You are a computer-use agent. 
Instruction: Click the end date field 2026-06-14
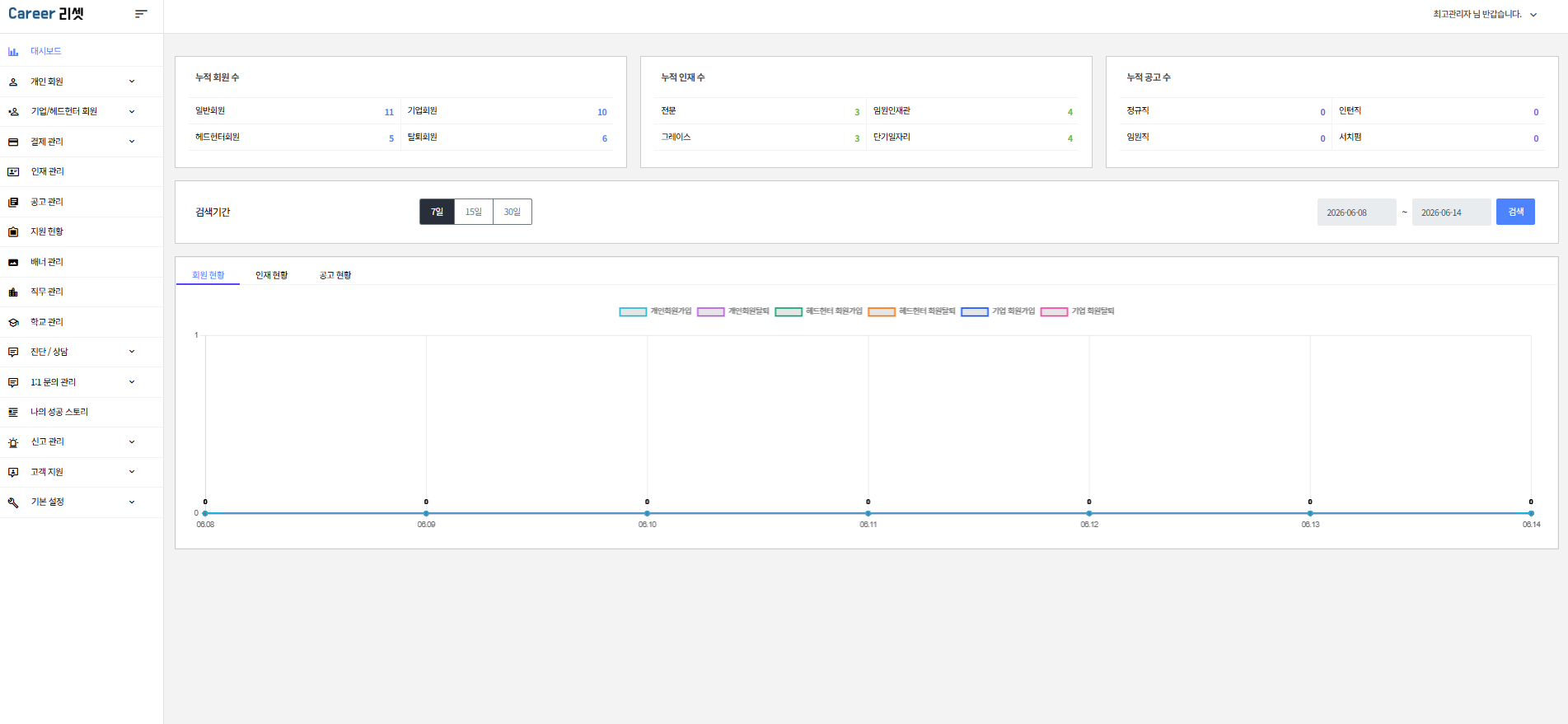coord(1451,213)
